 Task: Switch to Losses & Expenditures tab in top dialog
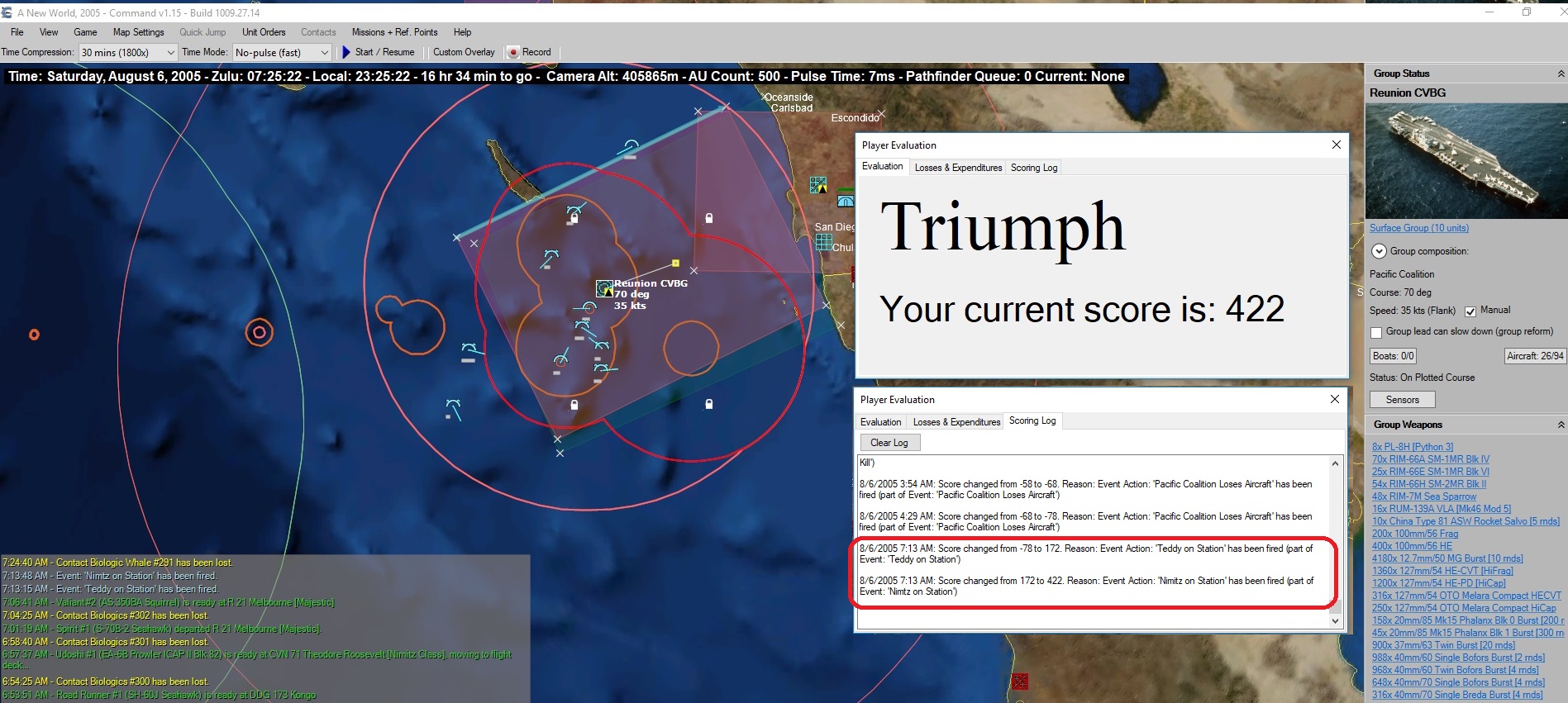coord(958,168)
